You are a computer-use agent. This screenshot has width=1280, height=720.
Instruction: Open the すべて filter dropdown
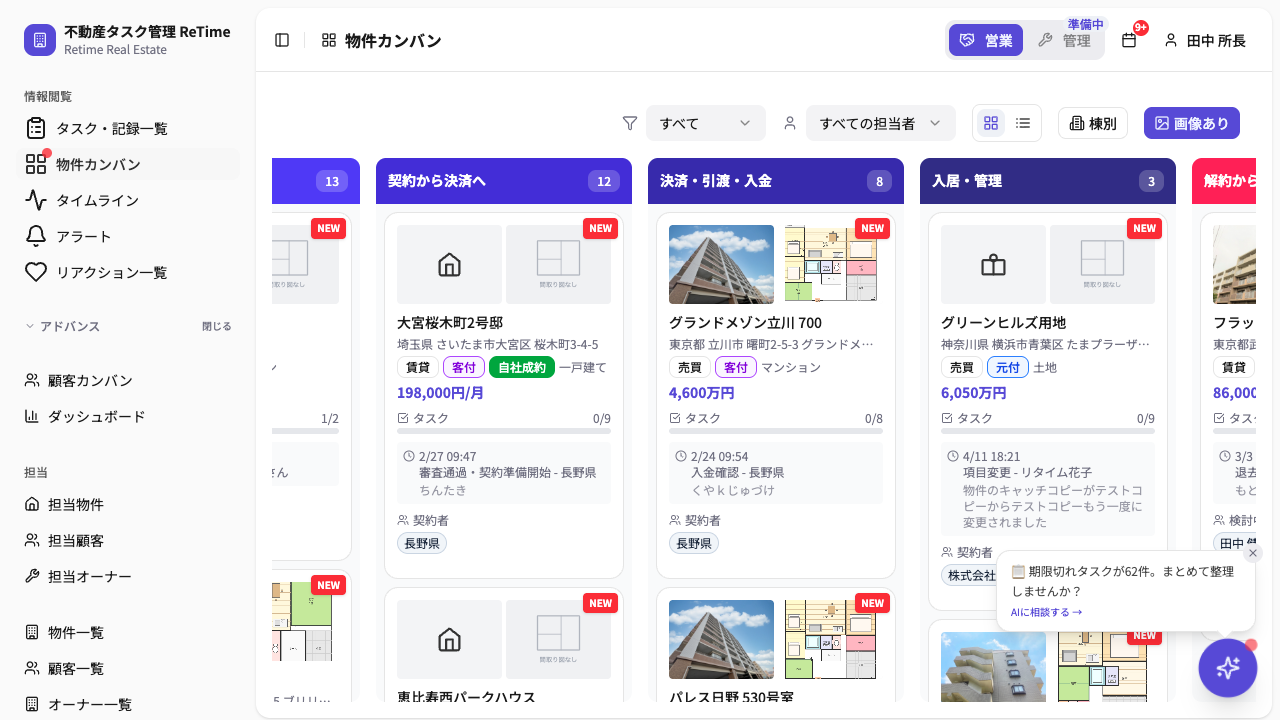pyautogui.click(x=706, y=123)
